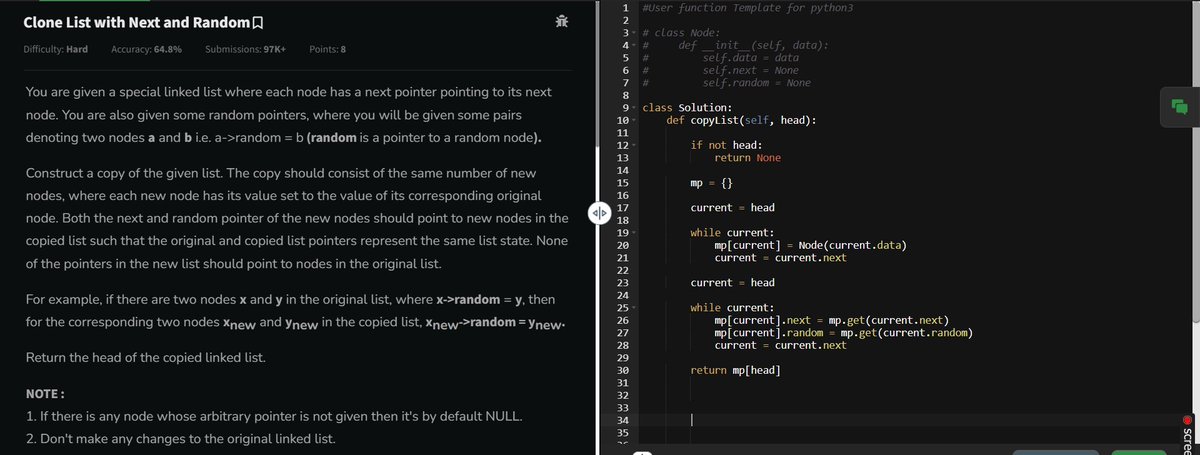The image size is (1200, 455).
Task: Fold the copyList function at line 10
Action: 635,120
